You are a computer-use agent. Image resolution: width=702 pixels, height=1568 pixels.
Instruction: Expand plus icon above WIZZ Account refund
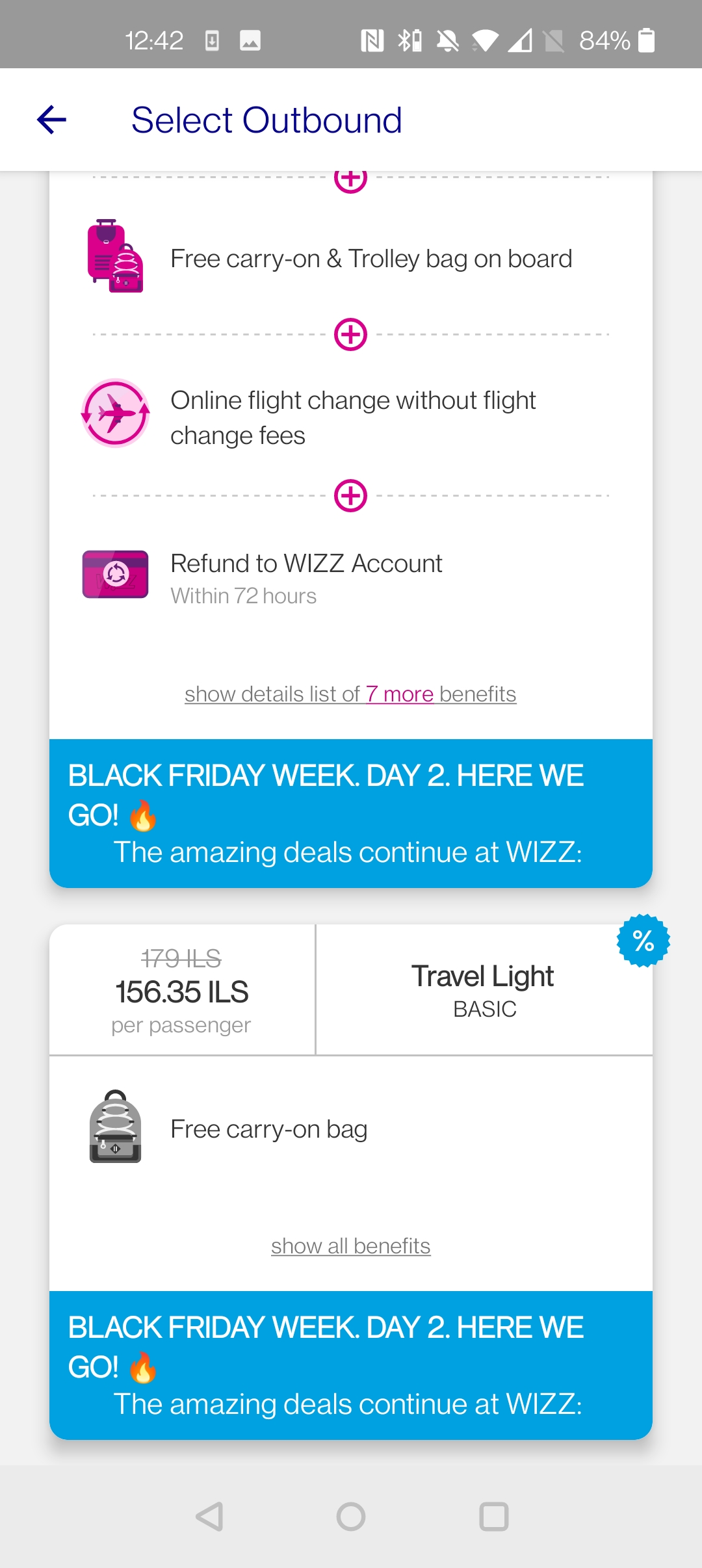pos(350,495)
